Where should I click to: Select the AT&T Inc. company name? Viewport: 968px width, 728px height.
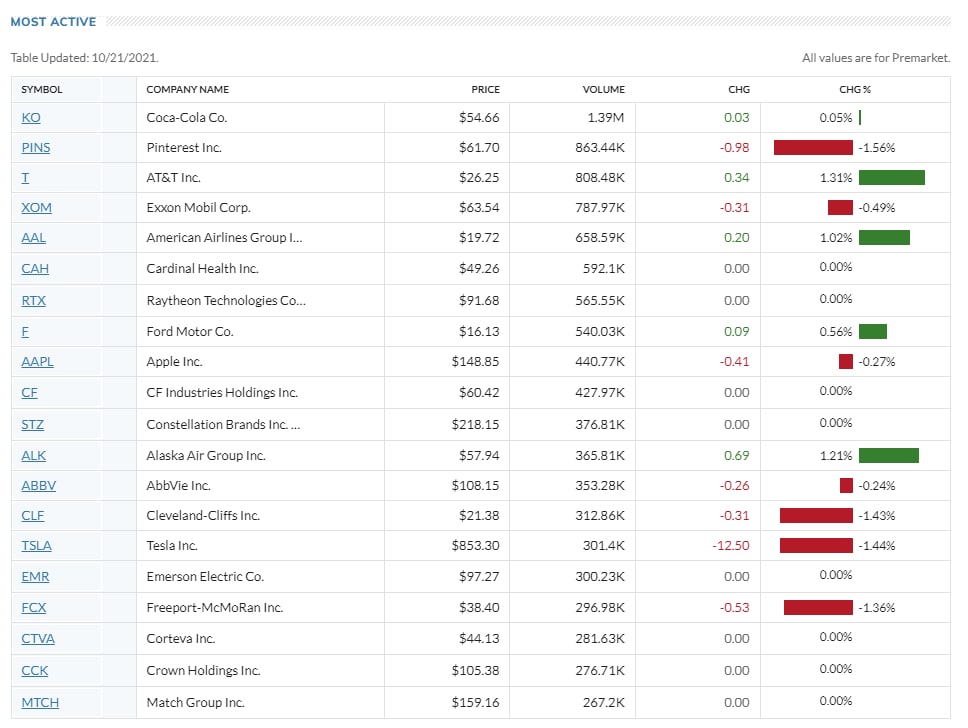pyautogui.click(x=173, y=178)
